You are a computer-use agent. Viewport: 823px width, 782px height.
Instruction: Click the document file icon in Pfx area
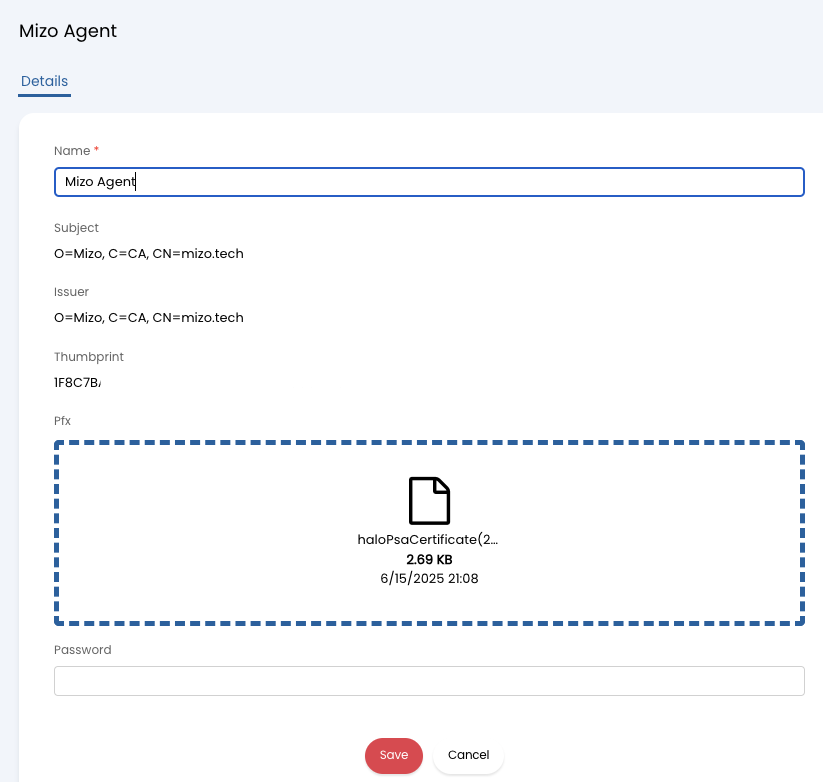pyautogui.click(x=429, y=501)
